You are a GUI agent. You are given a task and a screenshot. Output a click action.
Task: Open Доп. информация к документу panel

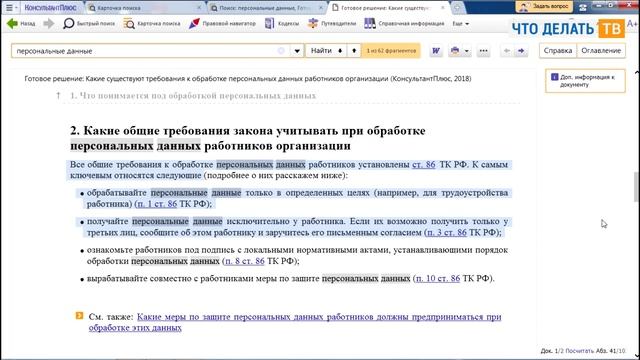pos(585,81)
